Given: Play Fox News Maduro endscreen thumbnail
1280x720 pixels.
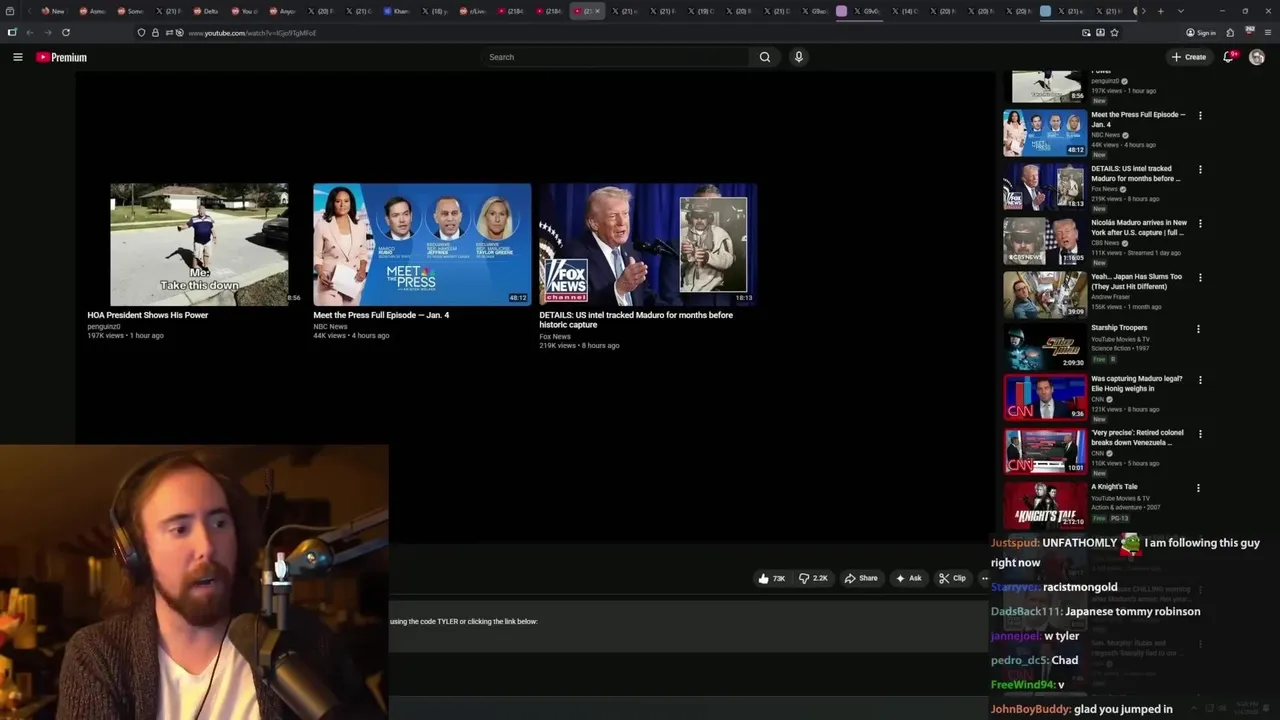Looking at the screenshot, I should (x=648, y=244).
